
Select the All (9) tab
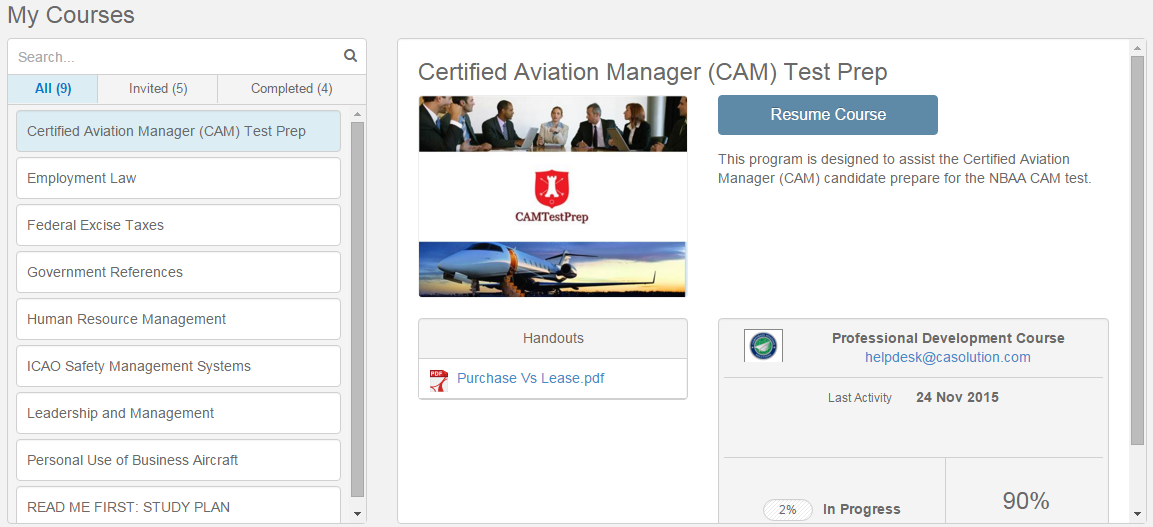pyautogui.click(x=53, y=89)
